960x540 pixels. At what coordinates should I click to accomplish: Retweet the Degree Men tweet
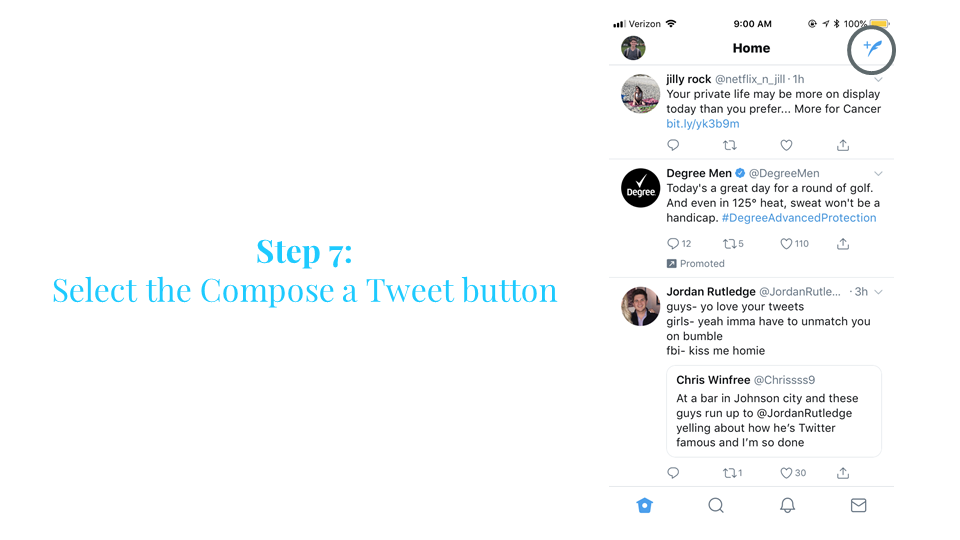(x=733, y=244)
